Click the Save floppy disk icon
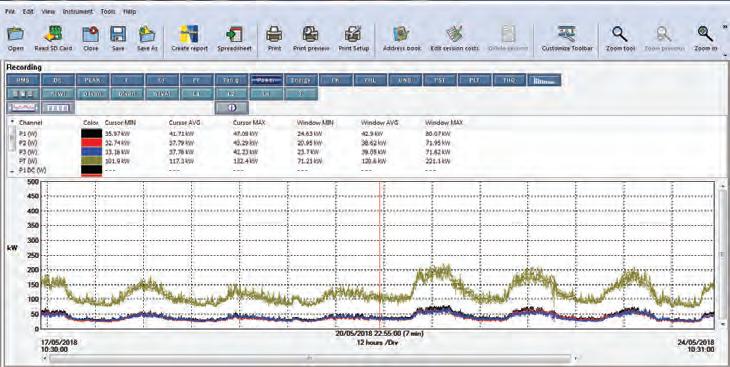 point(118,35)
